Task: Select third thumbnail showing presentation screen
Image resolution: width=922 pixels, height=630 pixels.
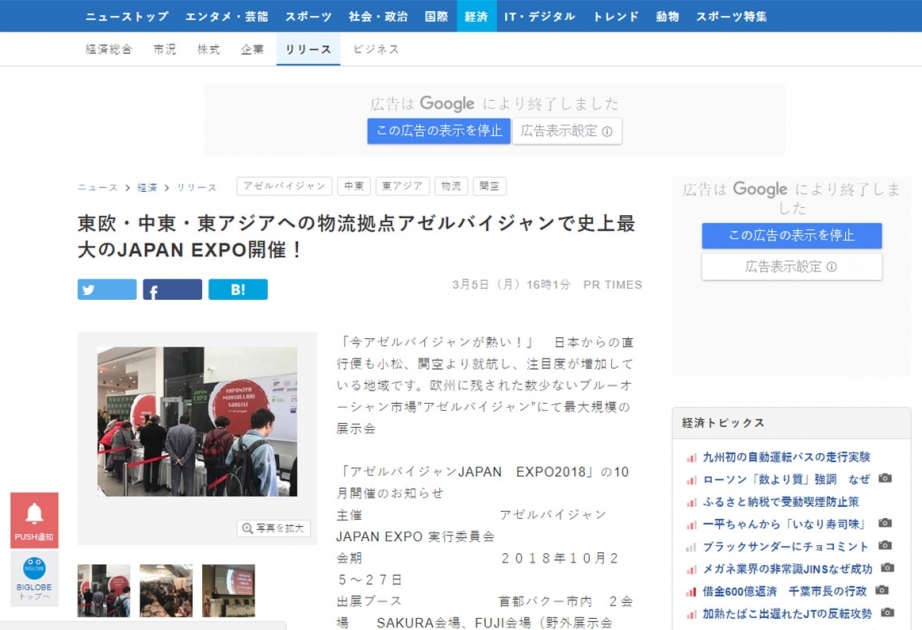Action: pyautogui.click(x=229, y=591)
